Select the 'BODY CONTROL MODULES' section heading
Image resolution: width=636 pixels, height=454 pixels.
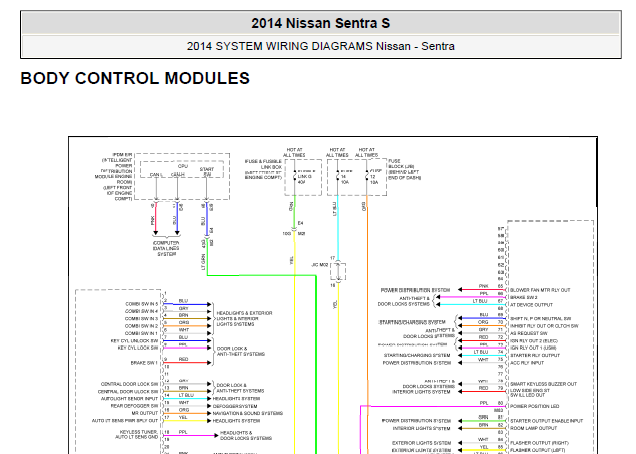[x=135, y=78]
